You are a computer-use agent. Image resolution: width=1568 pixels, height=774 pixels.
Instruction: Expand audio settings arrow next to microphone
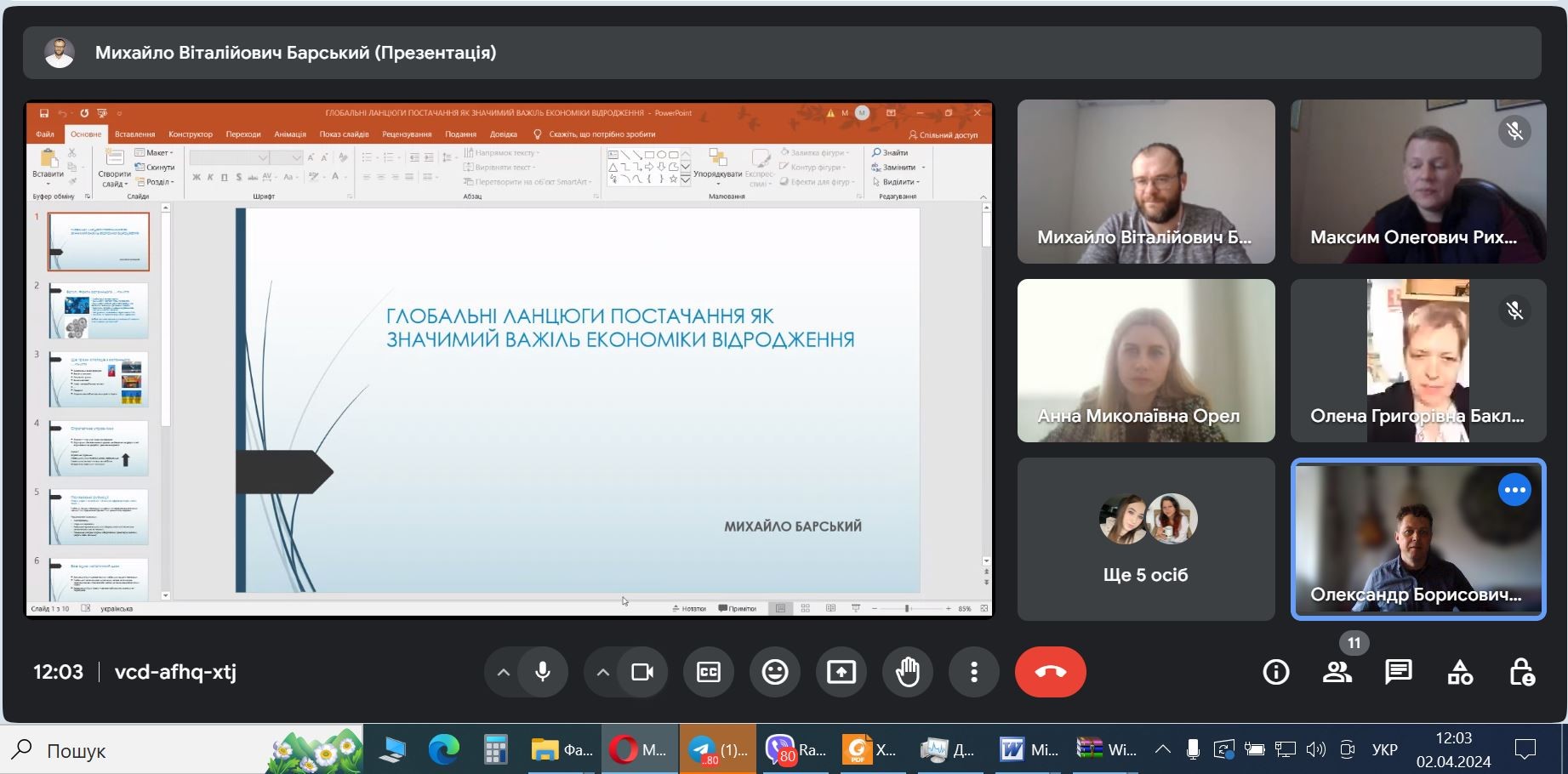point(504,672)
